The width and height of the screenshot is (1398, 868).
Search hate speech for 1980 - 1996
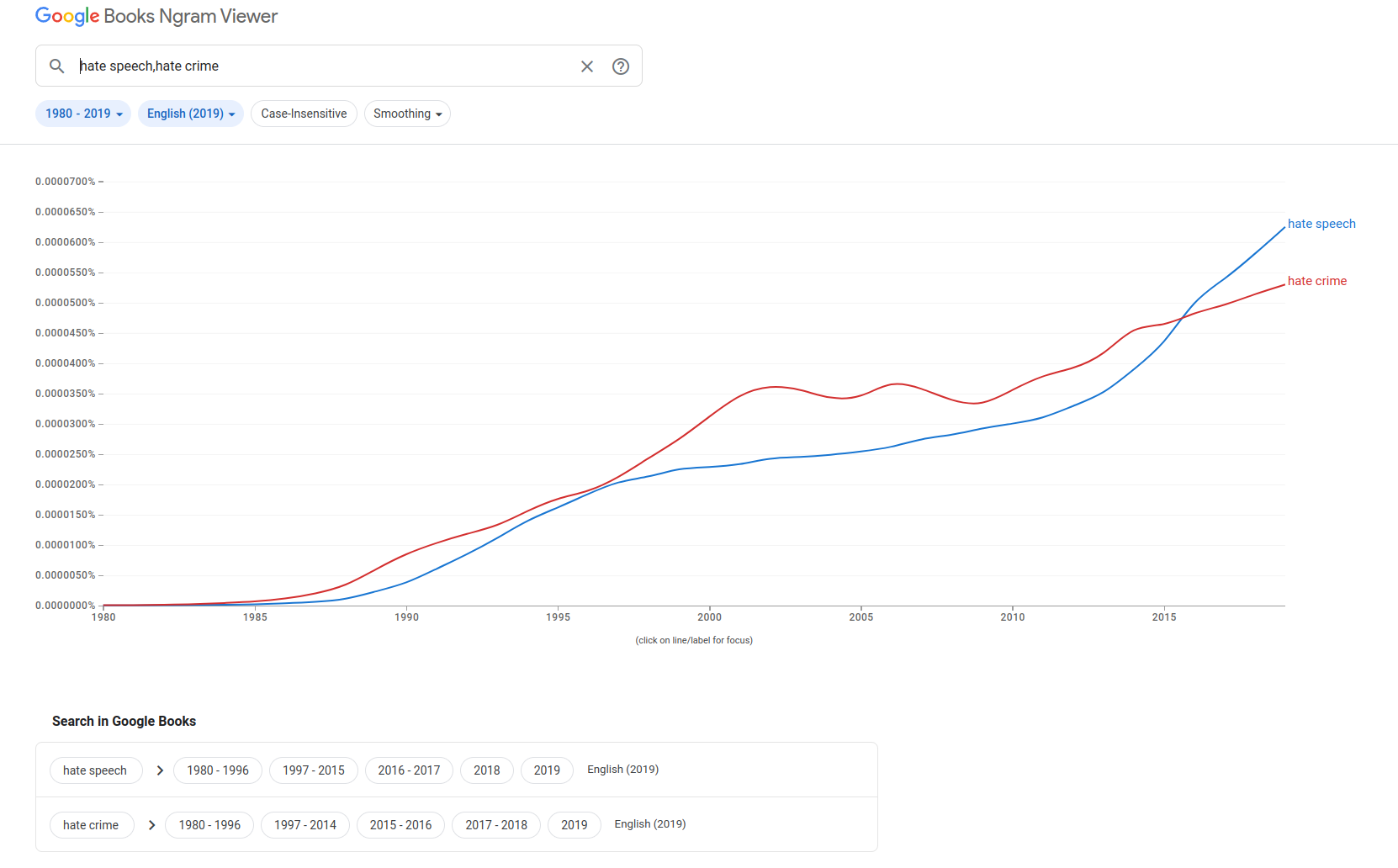tap(218, 770)
